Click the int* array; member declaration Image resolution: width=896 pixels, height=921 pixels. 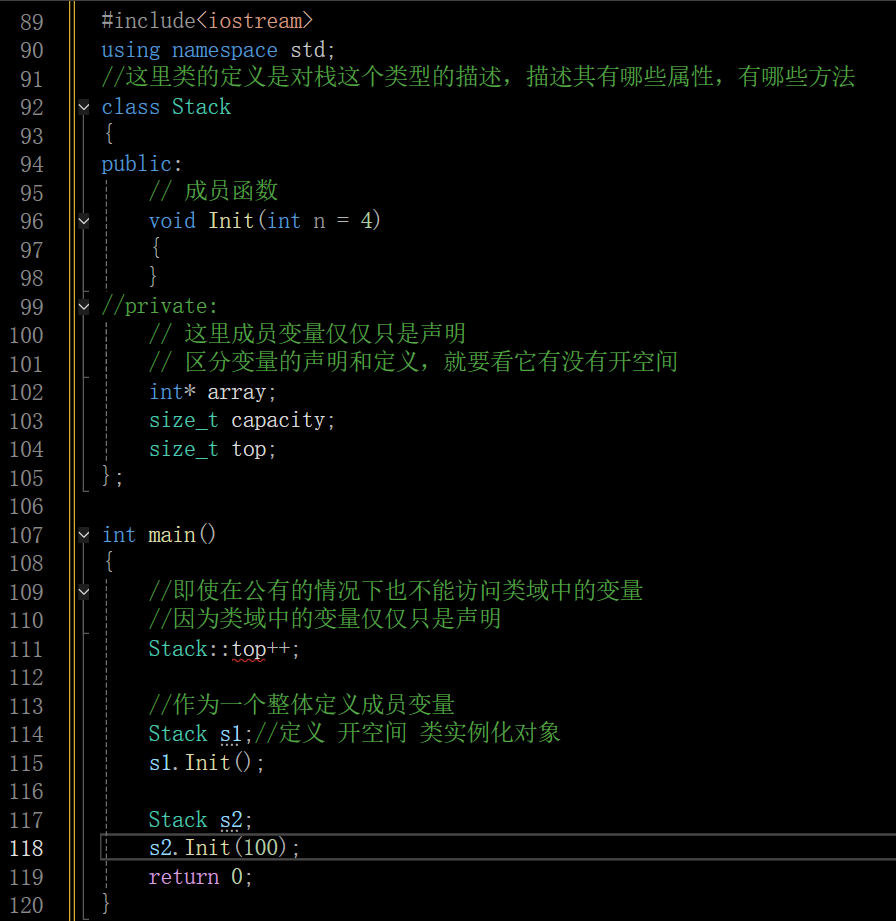click(212, 392)
